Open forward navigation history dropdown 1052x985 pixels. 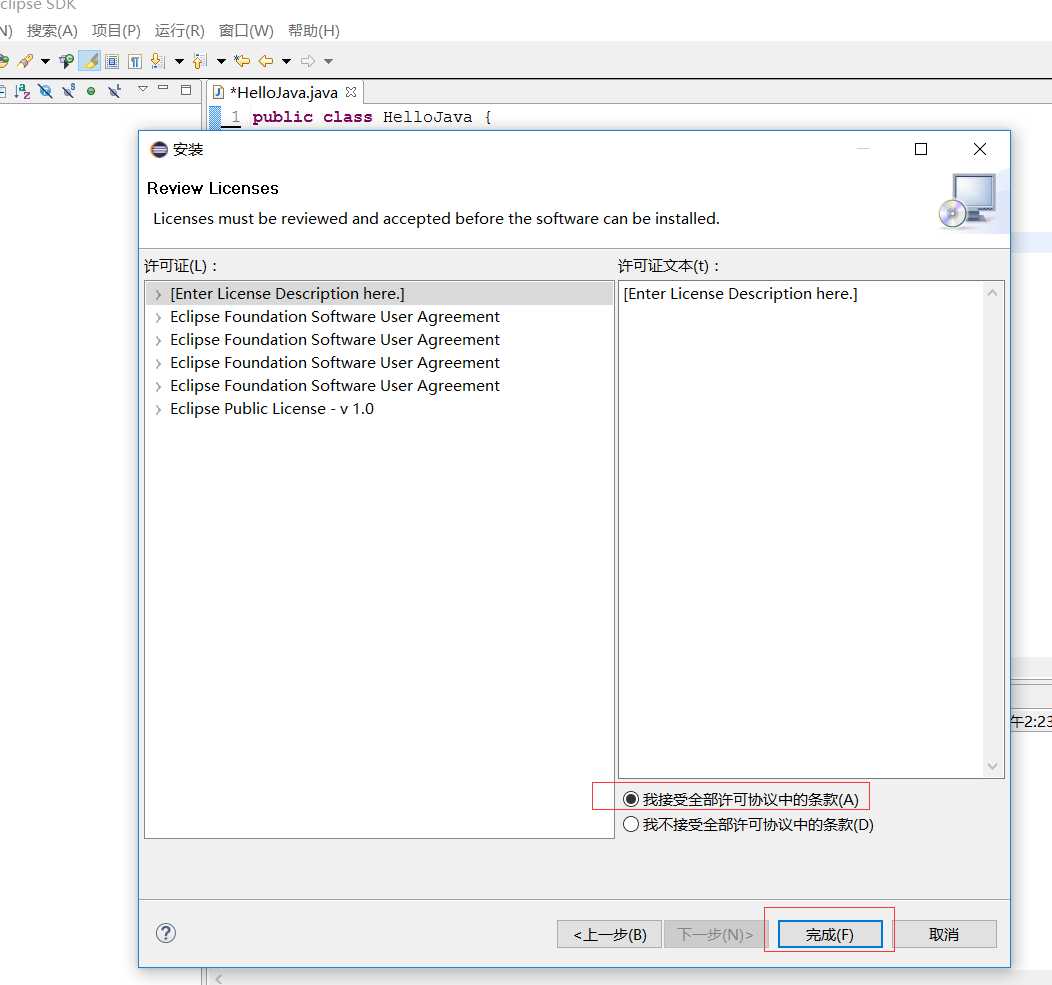click(x=328, y=62)
